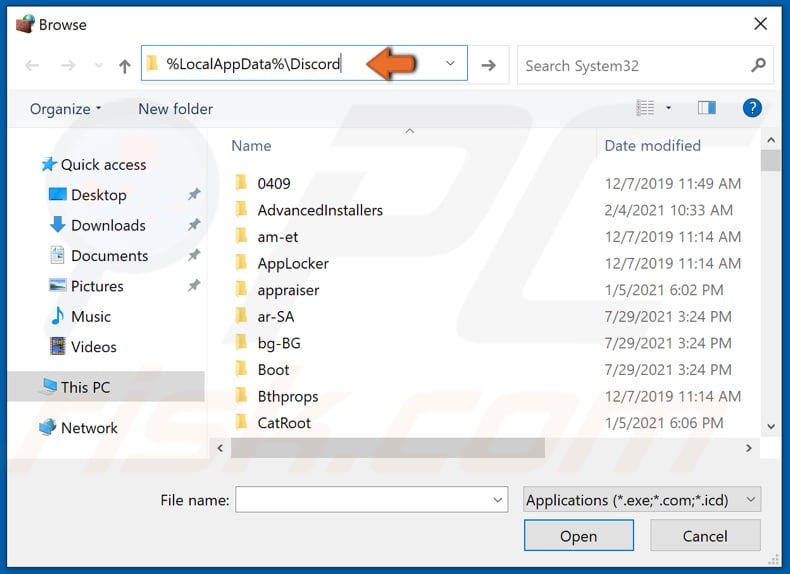Click the folder icon next to ar-SA

click(242, 316)
